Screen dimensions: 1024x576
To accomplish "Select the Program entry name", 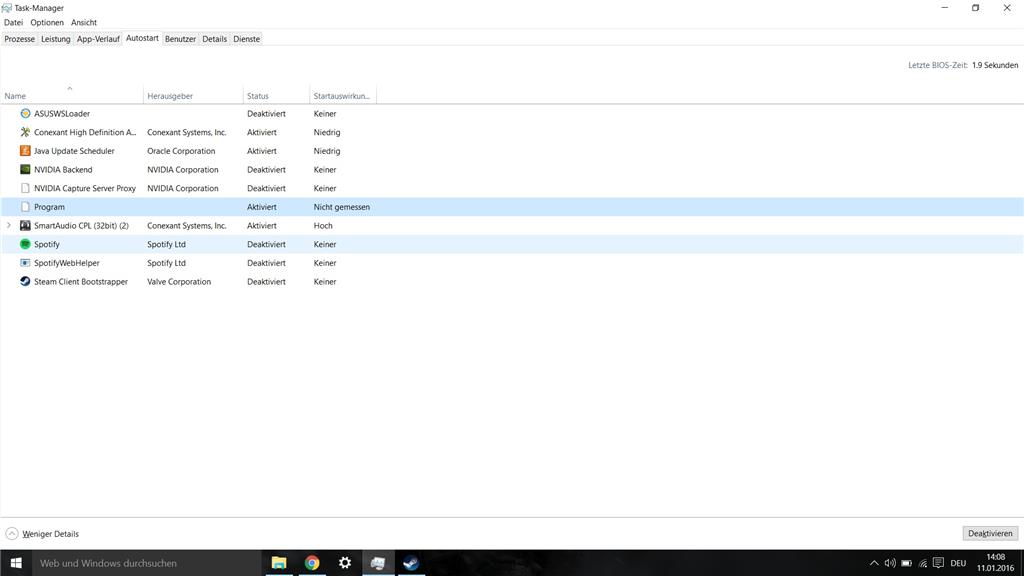I will [x=49, y=207].
